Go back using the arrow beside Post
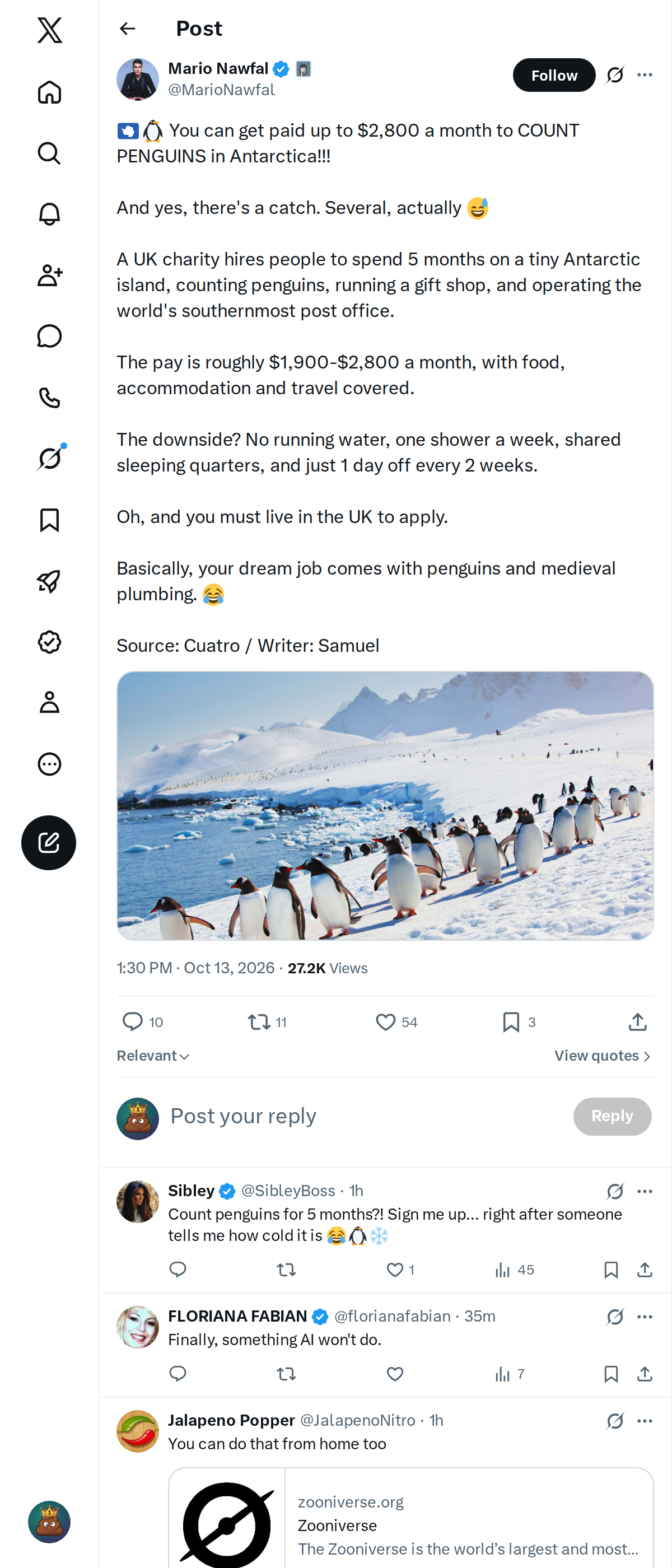The image size is (672, 1568). click(127, 29)
